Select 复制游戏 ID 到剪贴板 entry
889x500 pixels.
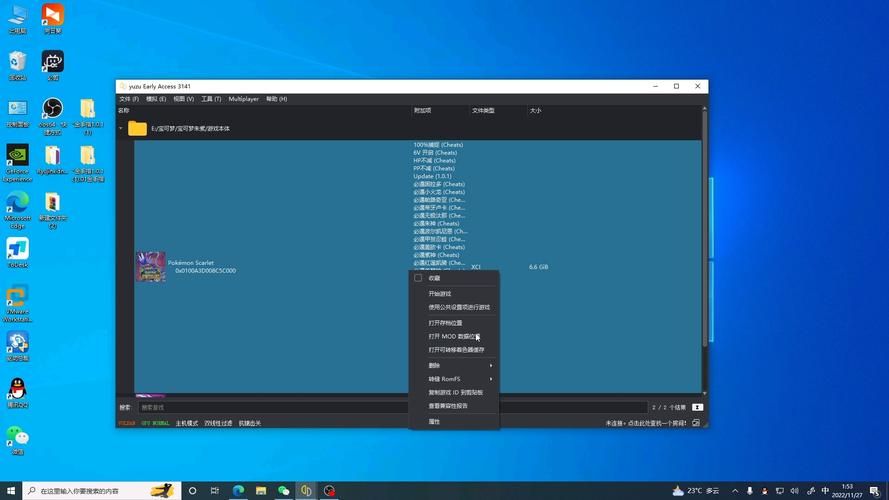coord(455,392)
